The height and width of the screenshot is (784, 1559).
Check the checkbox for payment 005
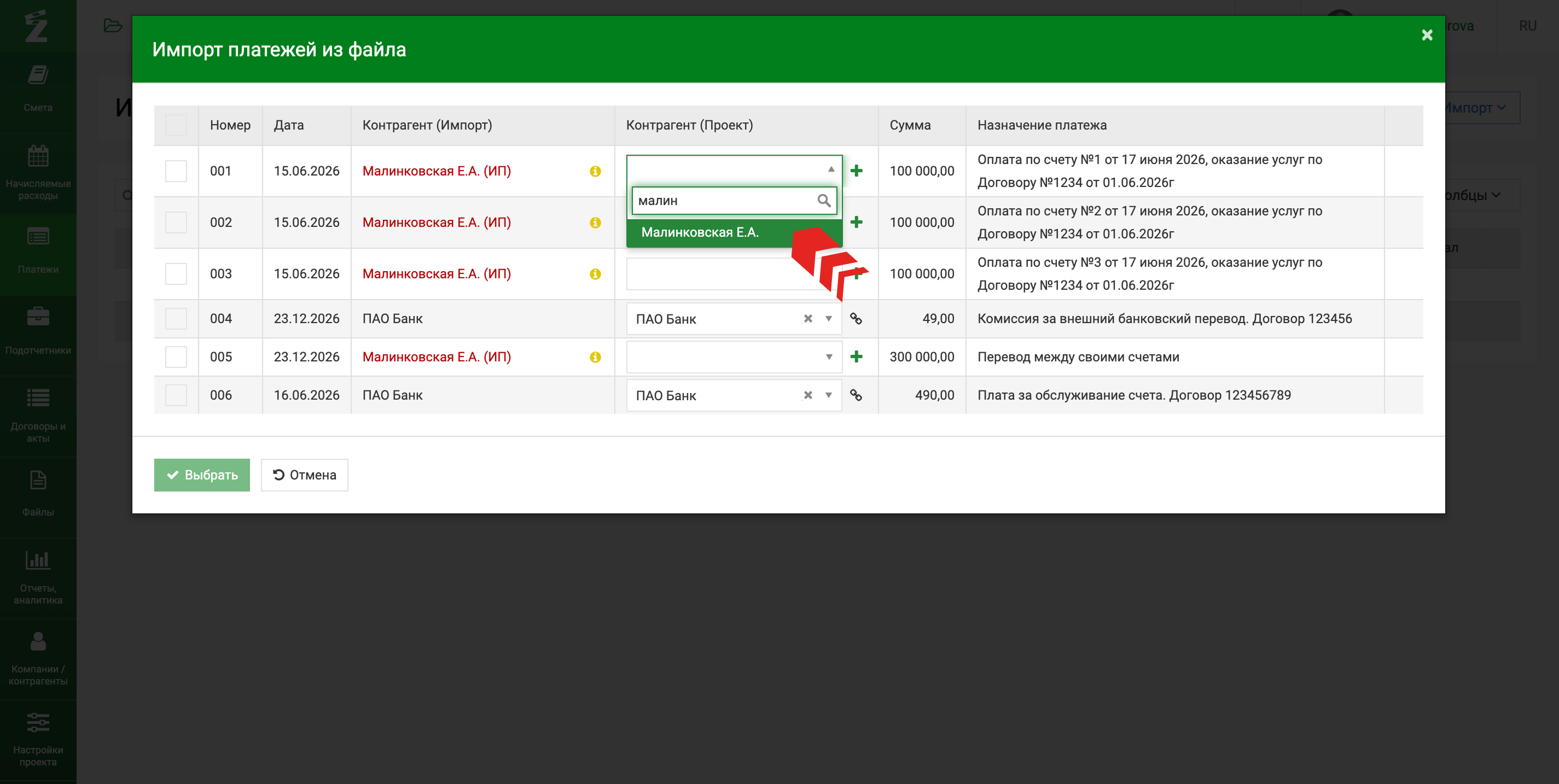click(176, 357)
